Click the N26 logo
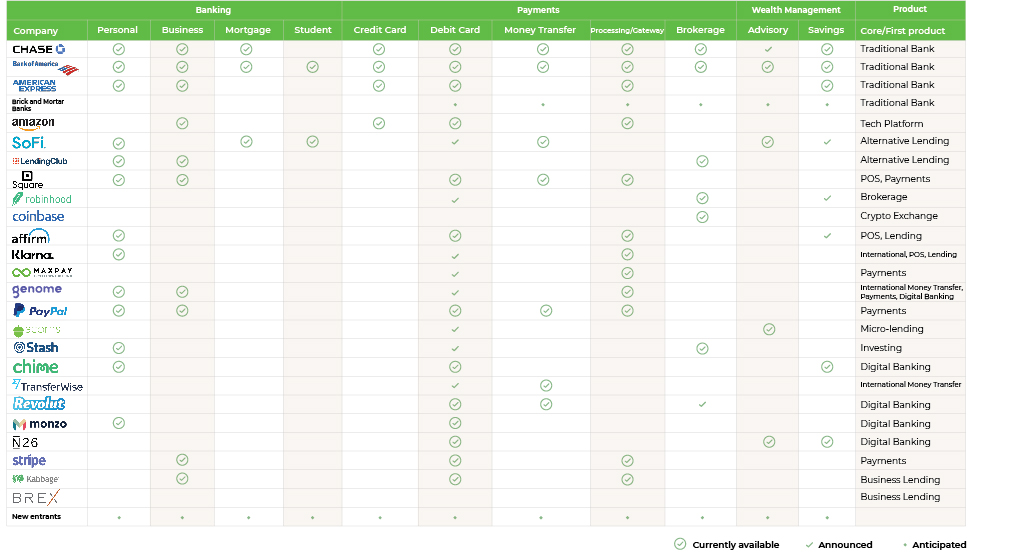The image size is (1015, 555). click(x=25, y=443)
